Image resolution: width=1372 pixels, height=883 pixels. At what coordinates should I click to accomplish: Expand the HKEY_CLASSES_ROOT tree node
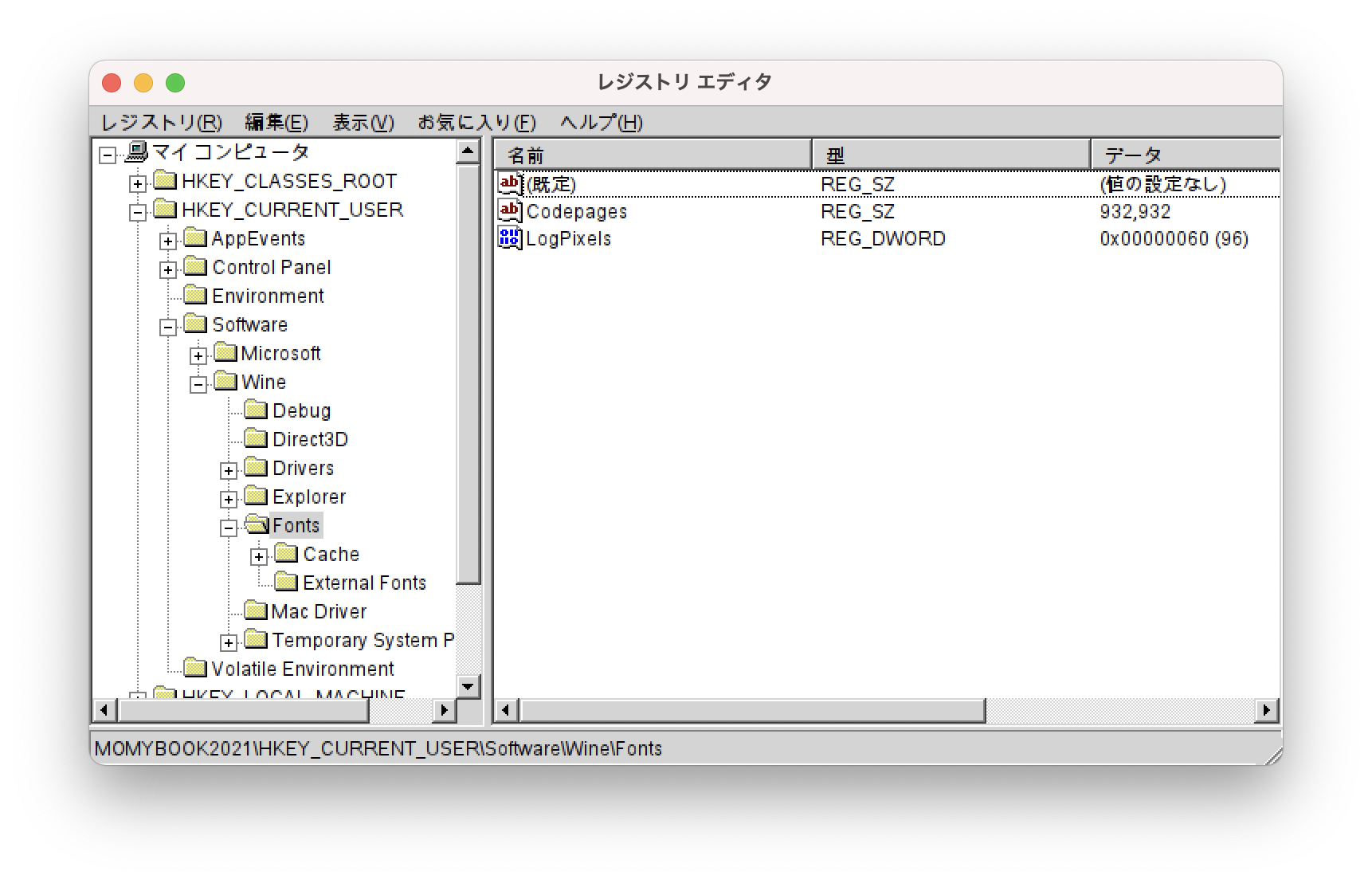[x=136, y=183]
